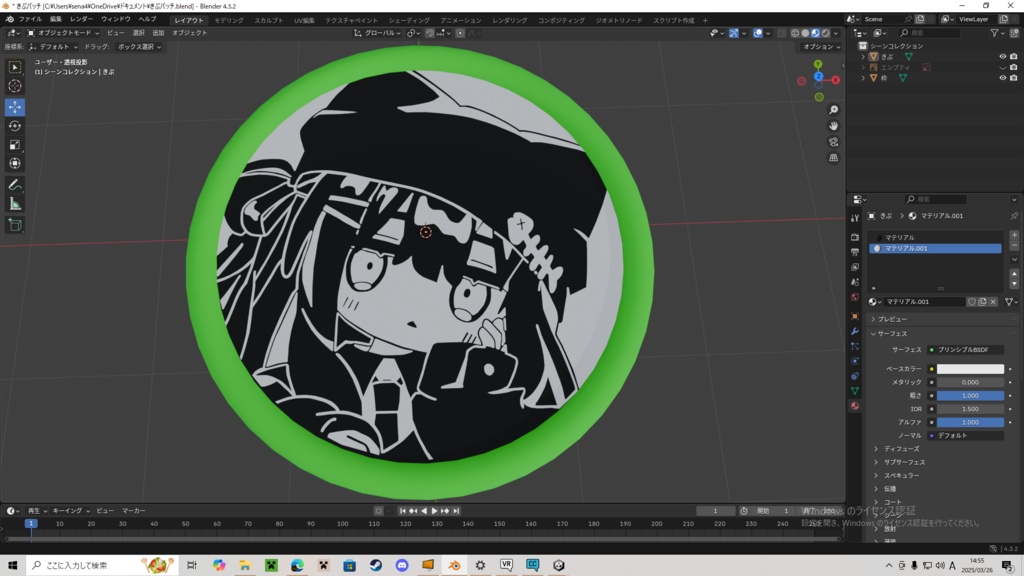Open the ウィンドウ menu
Image resolution: width=1024 pixels, height=576 pixels.
pyautogui.click(x=116, y=20)
